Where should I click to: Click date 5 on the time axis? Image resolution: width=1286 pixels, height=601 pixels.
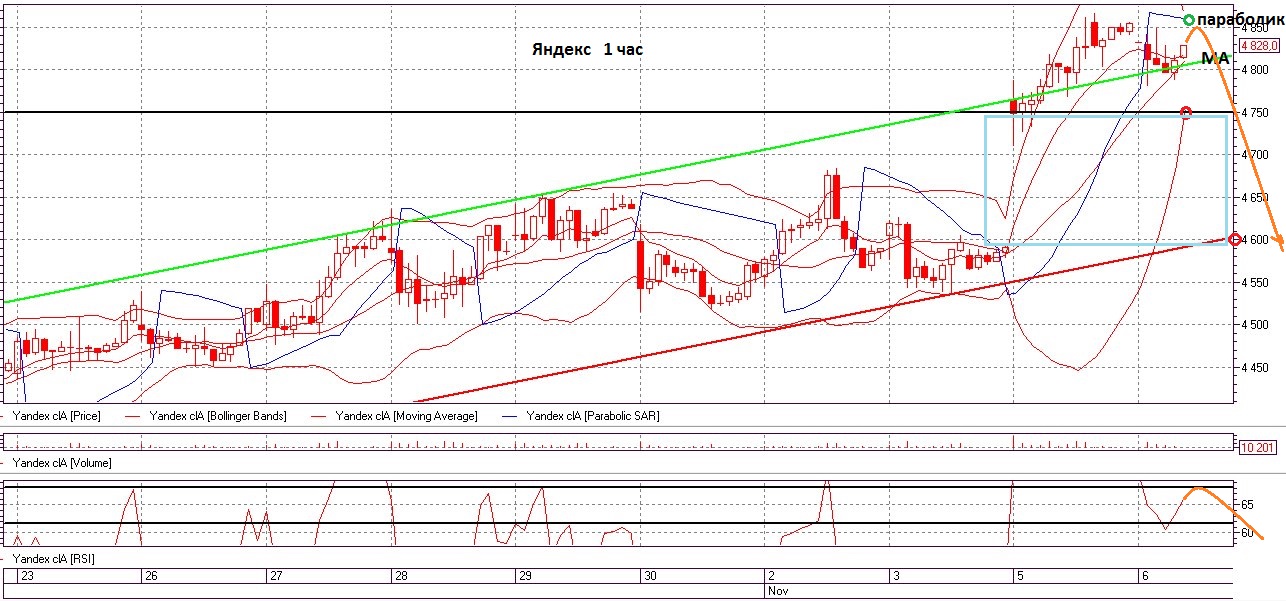[x=1020, y=576]
